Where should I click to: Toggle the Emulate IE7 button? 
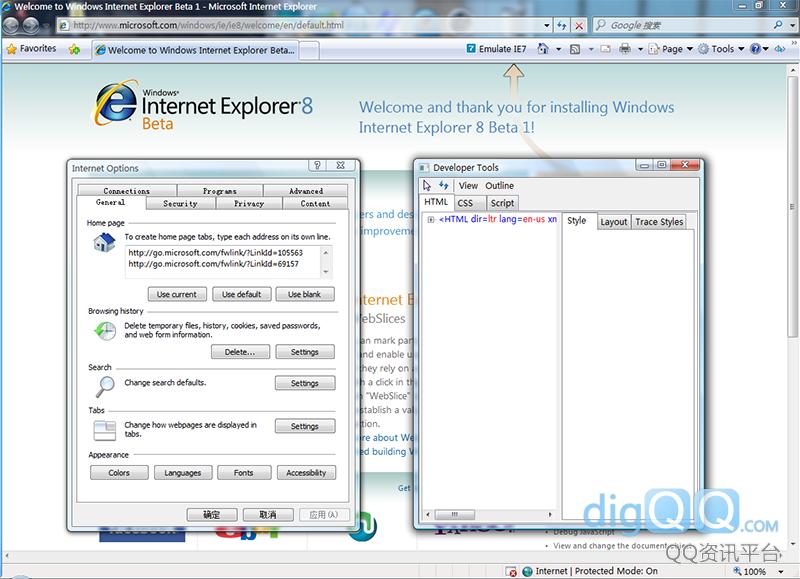pyautogui.click(x=496, y=49)
